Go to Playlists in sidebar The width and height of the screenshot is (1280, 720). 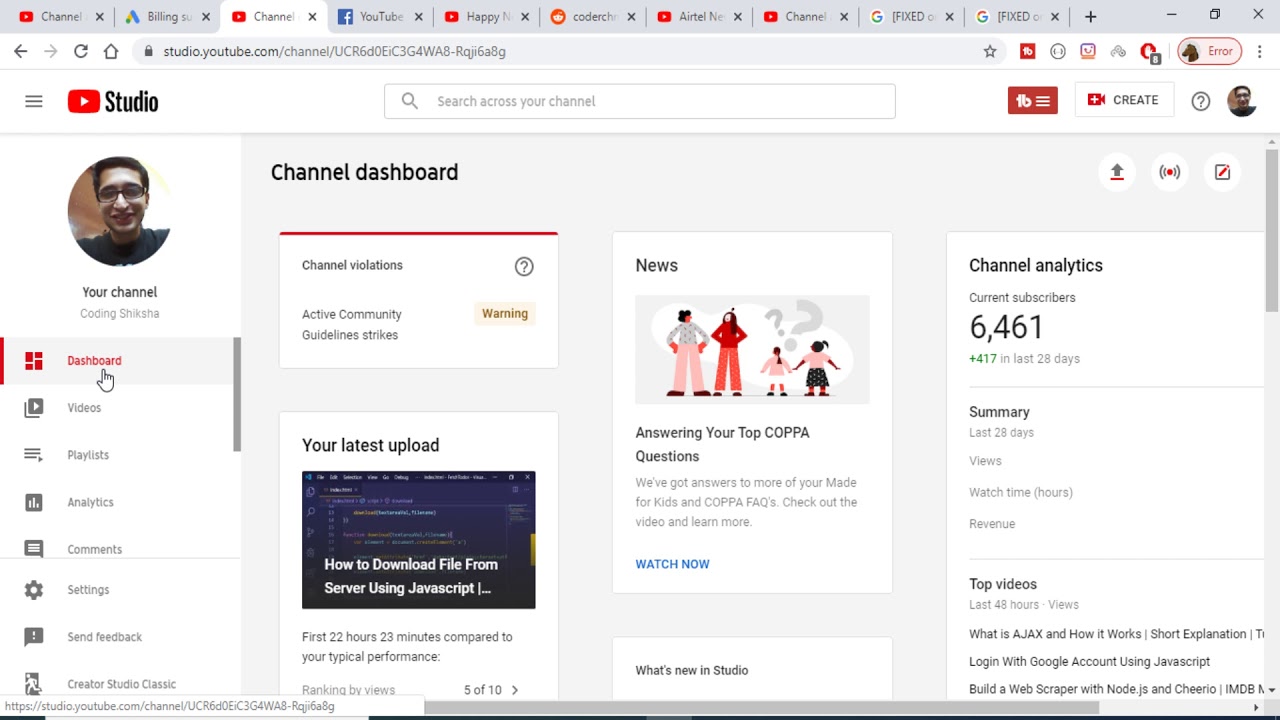tap(88, 455)
